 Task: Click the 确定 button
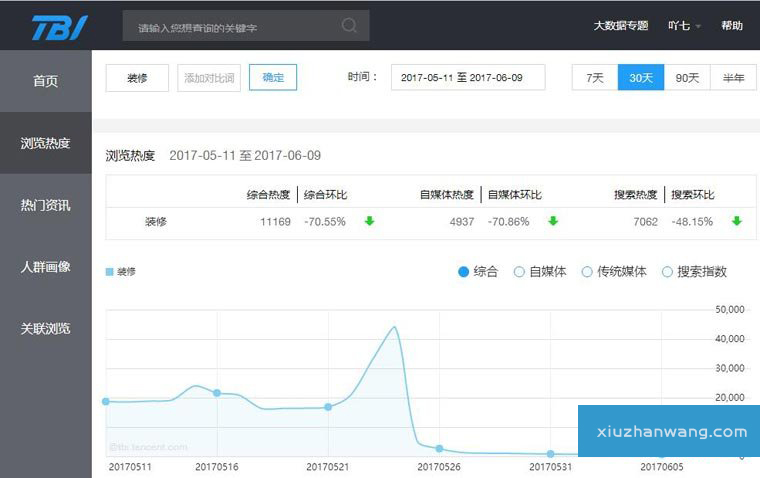273,77
